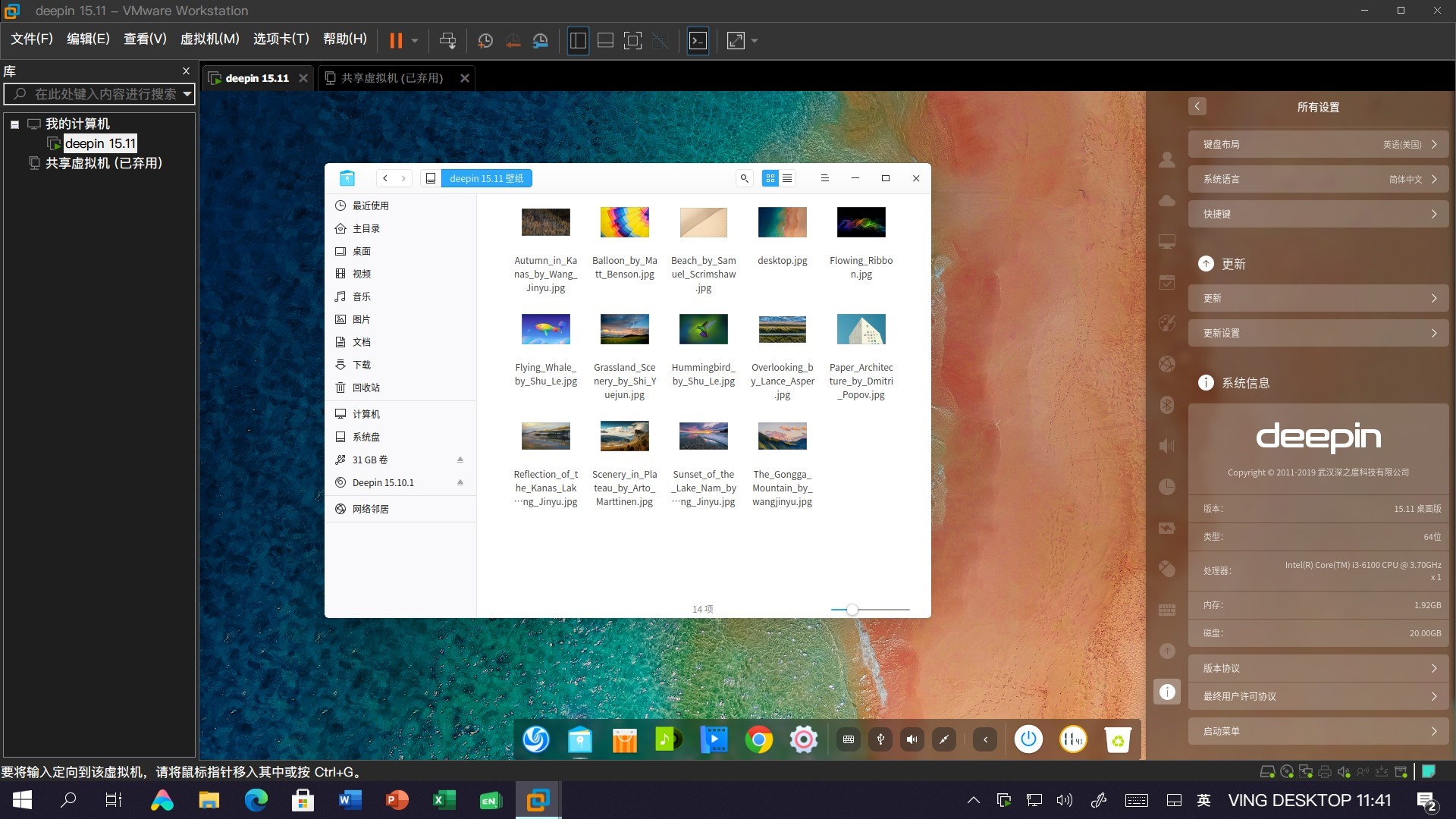The image size is (1456, 819).
Task: Click the file manager icon size slider
Action: 852,610
